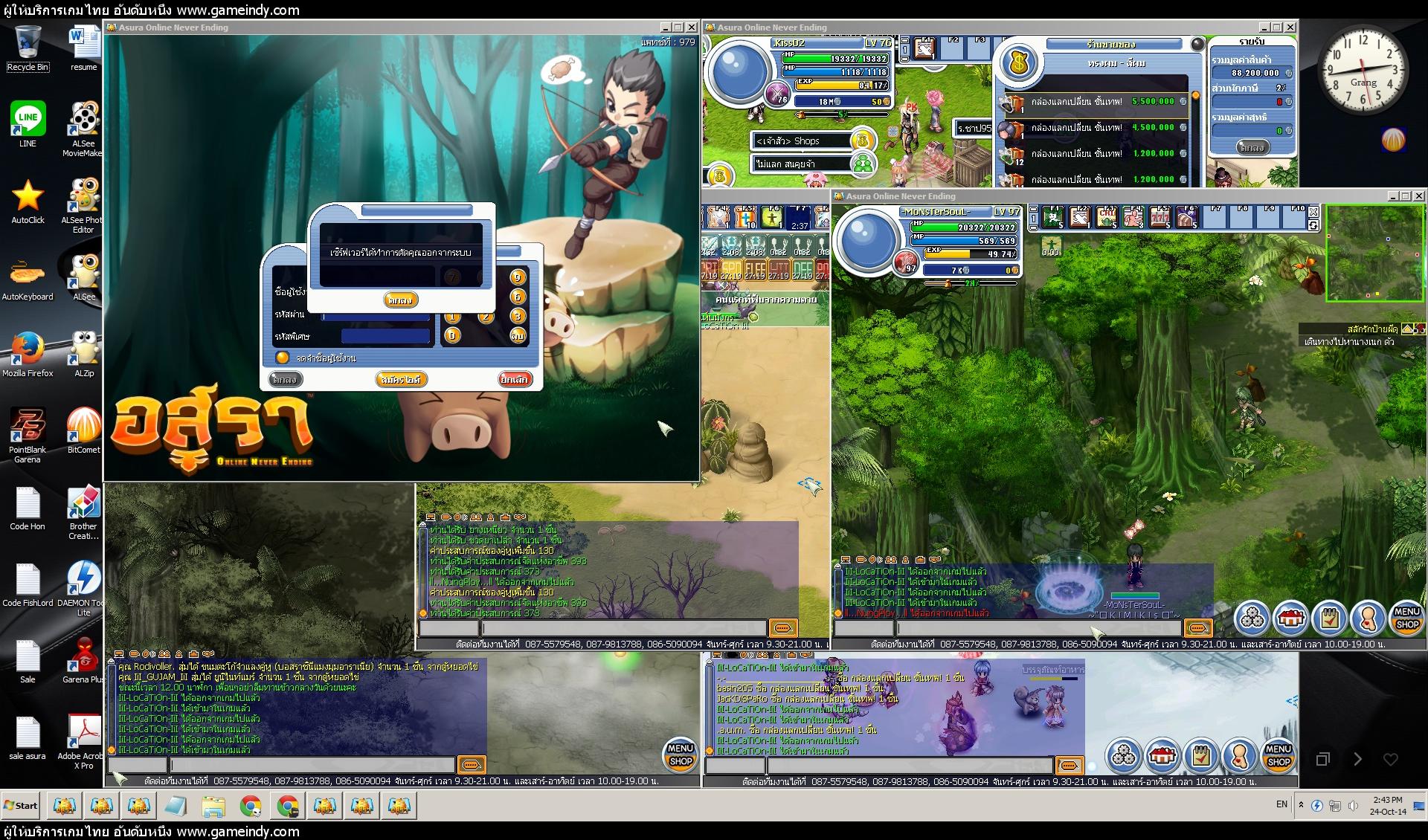Click the grey ตกลง button on the login form
The width and height of the screenshot is (1428, 840).
tap(284, 379)
